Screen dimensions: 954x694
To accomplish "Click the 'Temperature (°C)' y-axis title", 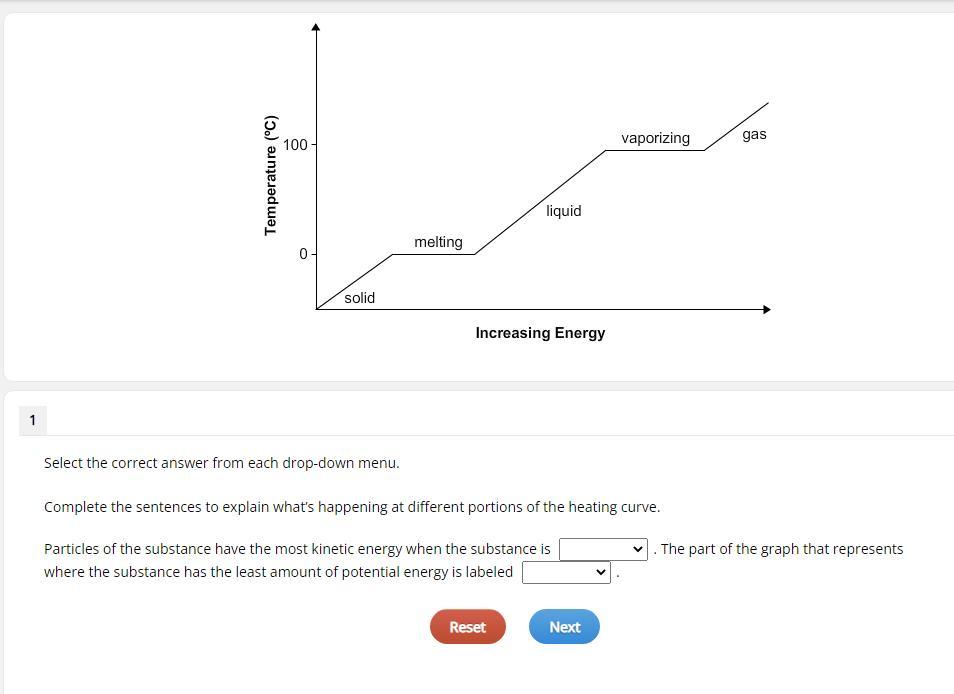I will 271,175.
